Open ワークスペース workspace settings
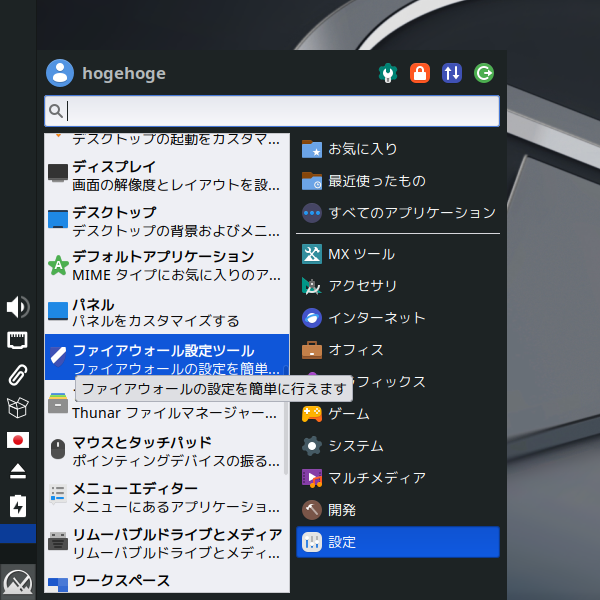This screenshot has width=600, height=600. pos(167,581)
